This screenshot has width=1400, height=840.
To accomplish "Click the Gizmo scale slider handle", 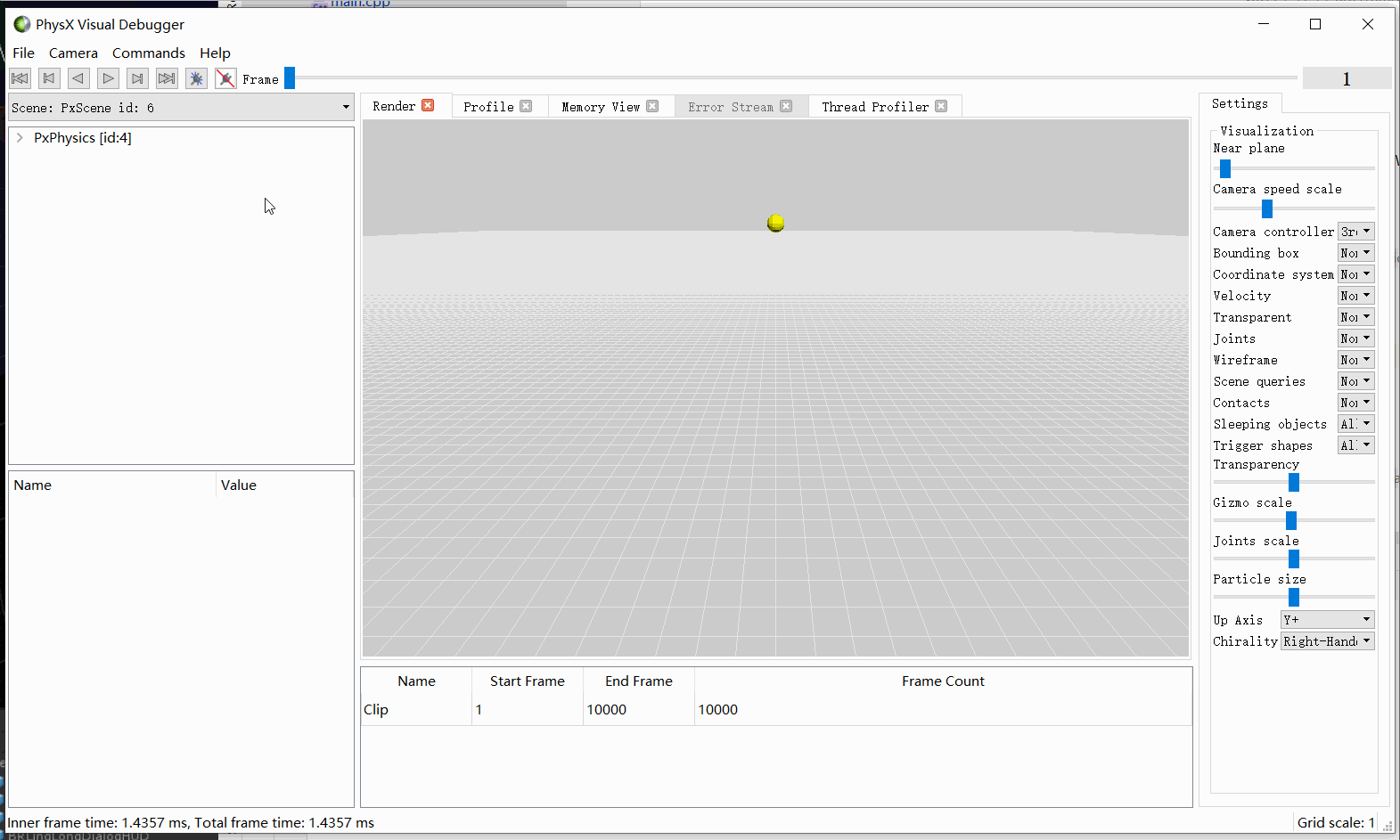I will coord(1291,520).
